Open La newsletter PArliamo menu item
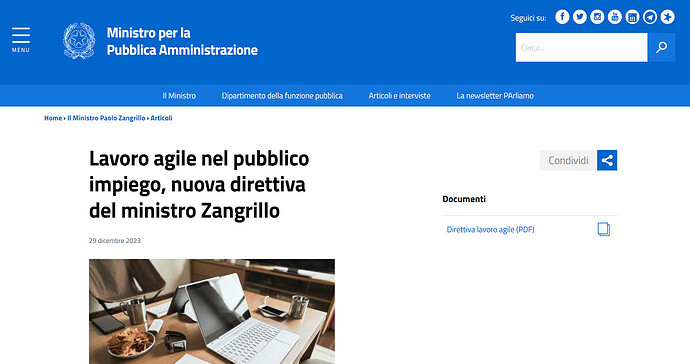 (x=495, y=96)
